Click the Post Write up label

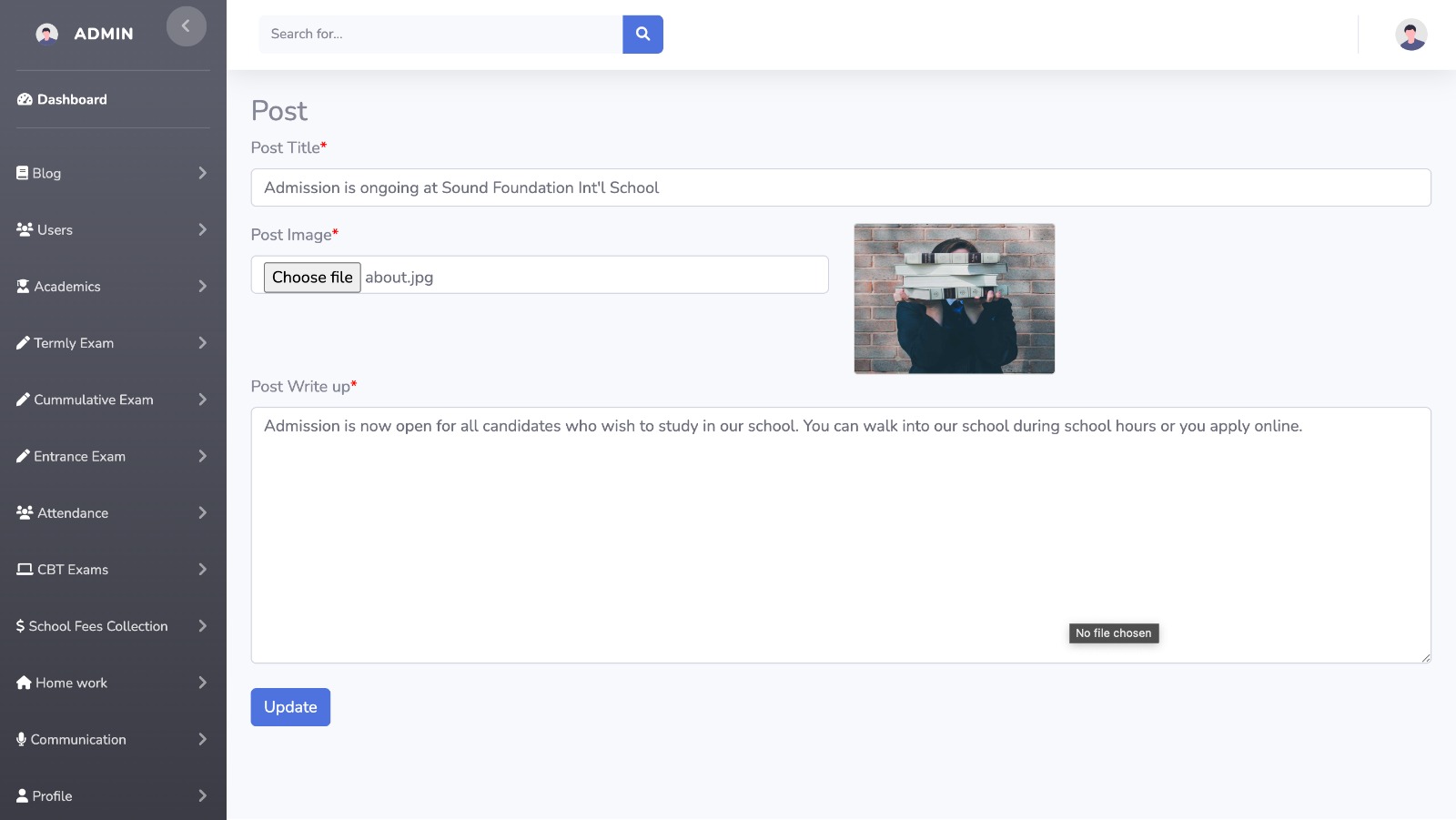tap(304, 387)
